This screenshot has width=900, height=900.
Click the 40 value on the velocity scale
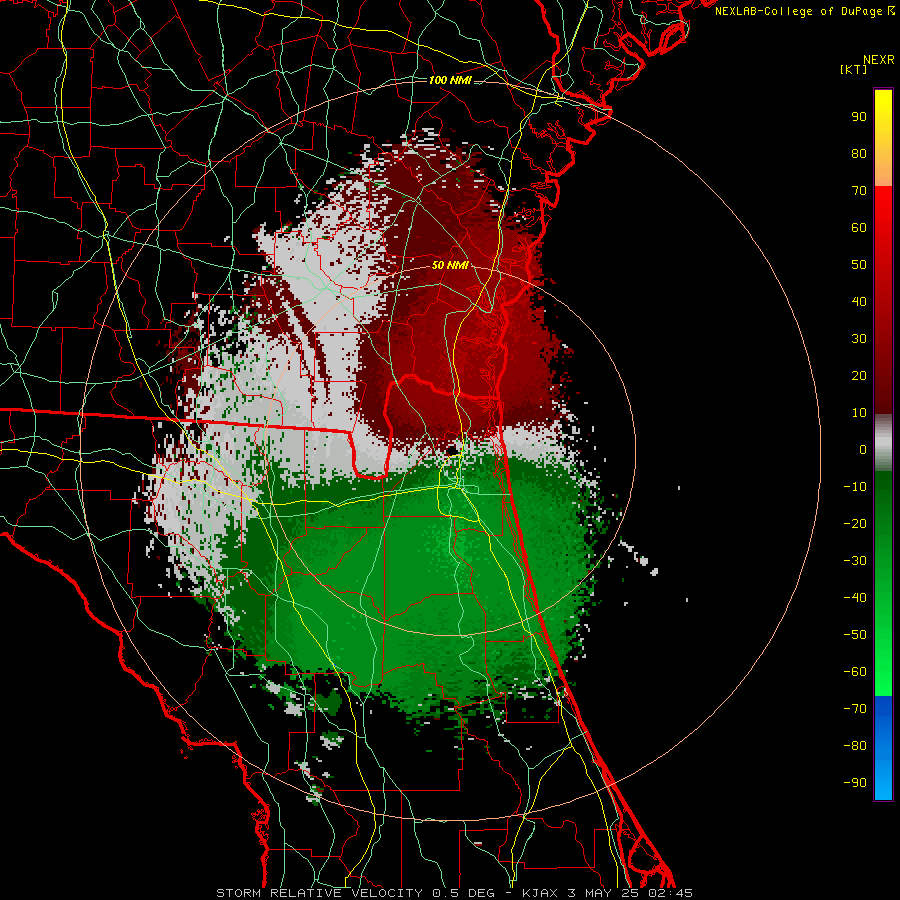pos(859,302)
